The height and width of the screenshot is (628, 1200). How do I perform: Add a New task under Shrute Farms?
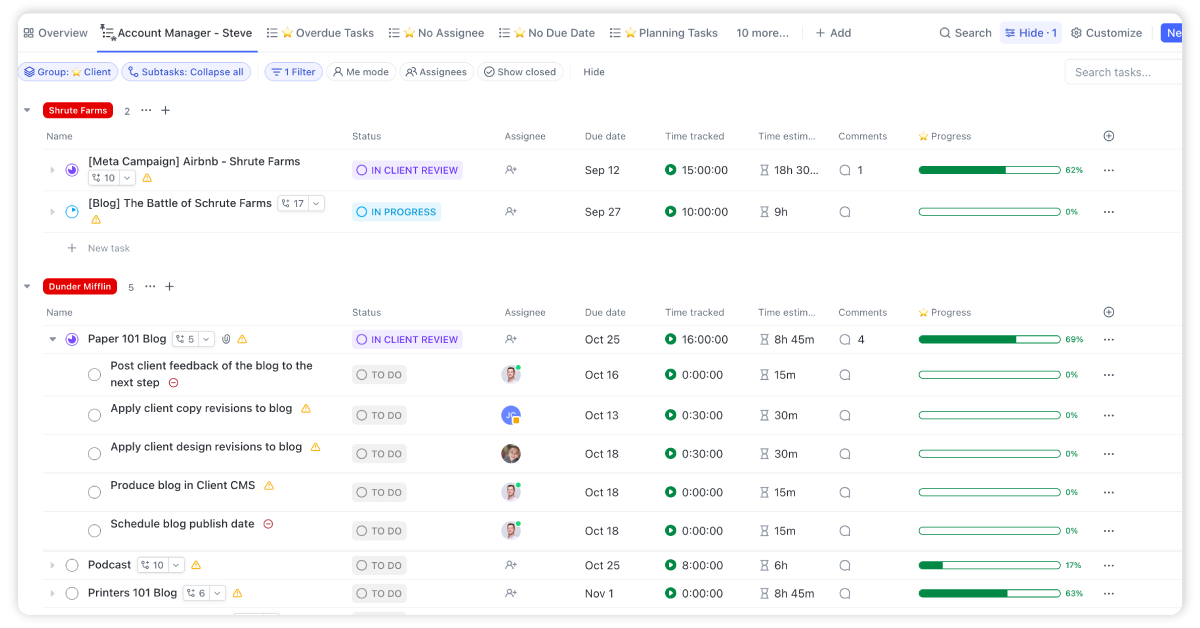point(98,247)
